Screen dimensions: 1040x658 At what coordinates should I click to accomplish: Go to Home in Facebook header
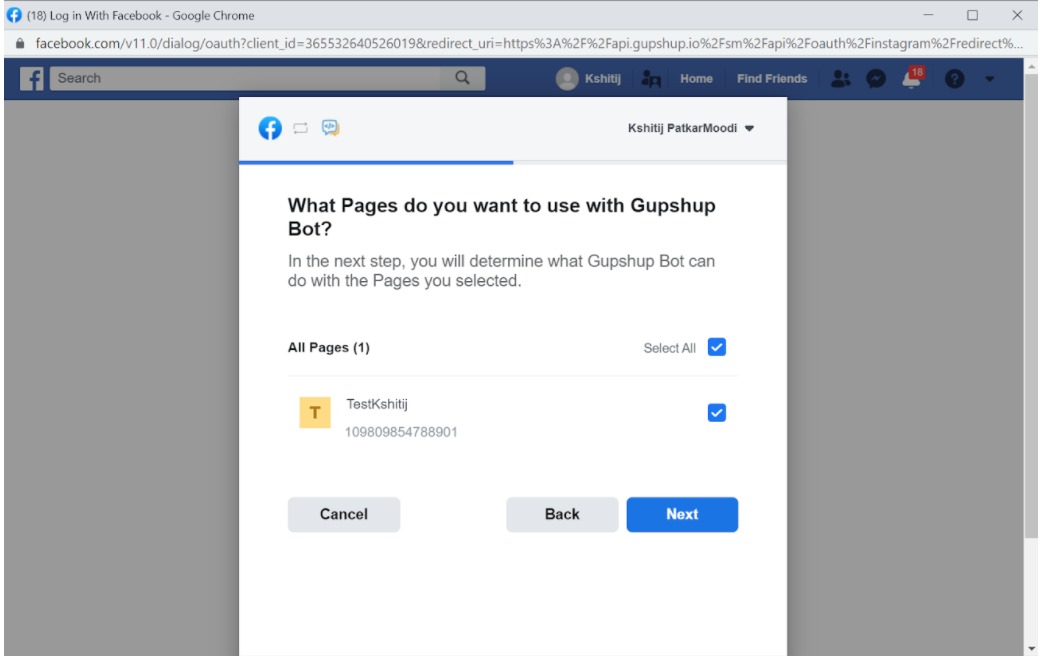coord(696,78)
